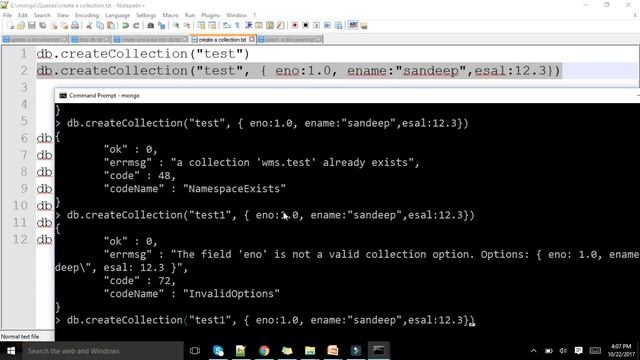Open the Plugins menu
This screenshot has height=360, width=640.
click(x=210, y=15)
